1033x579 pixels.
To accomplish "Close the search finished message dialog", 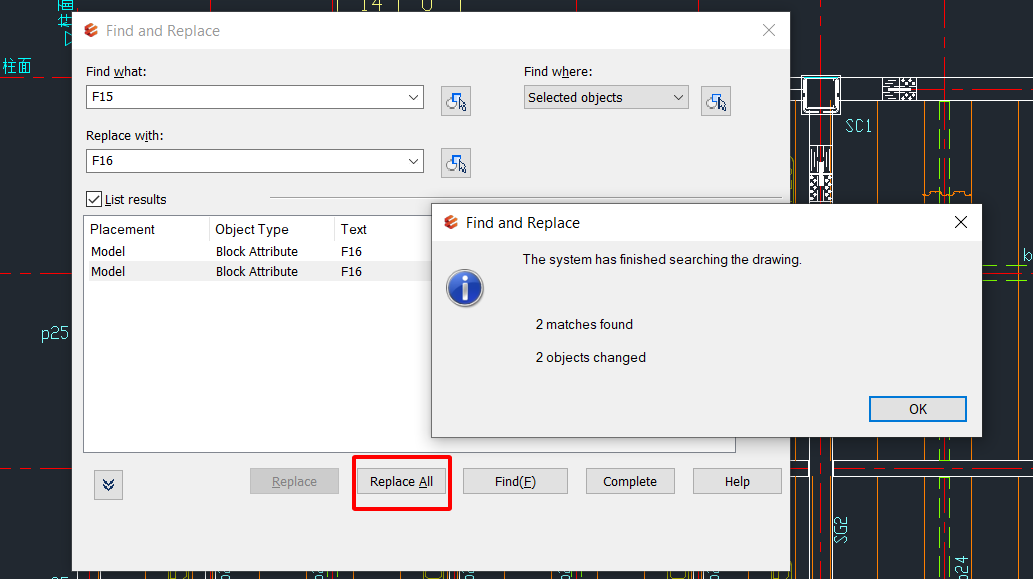I will click(x=960, y=223).
